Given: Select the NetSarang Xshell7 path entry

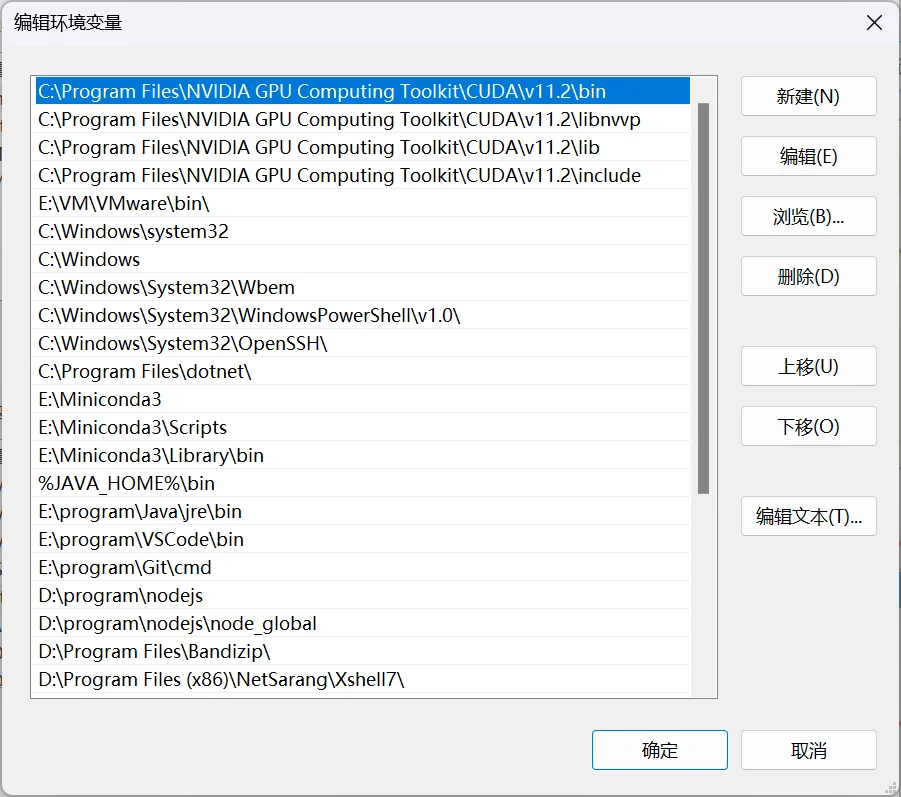Looking at the screenshot, I should (220, 680).
